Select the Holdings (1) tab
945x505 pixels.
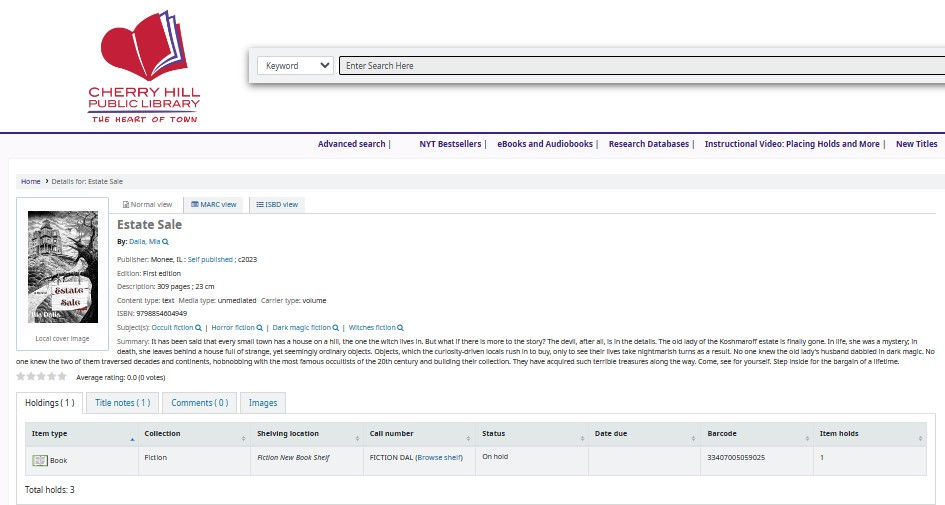[49, 403]
